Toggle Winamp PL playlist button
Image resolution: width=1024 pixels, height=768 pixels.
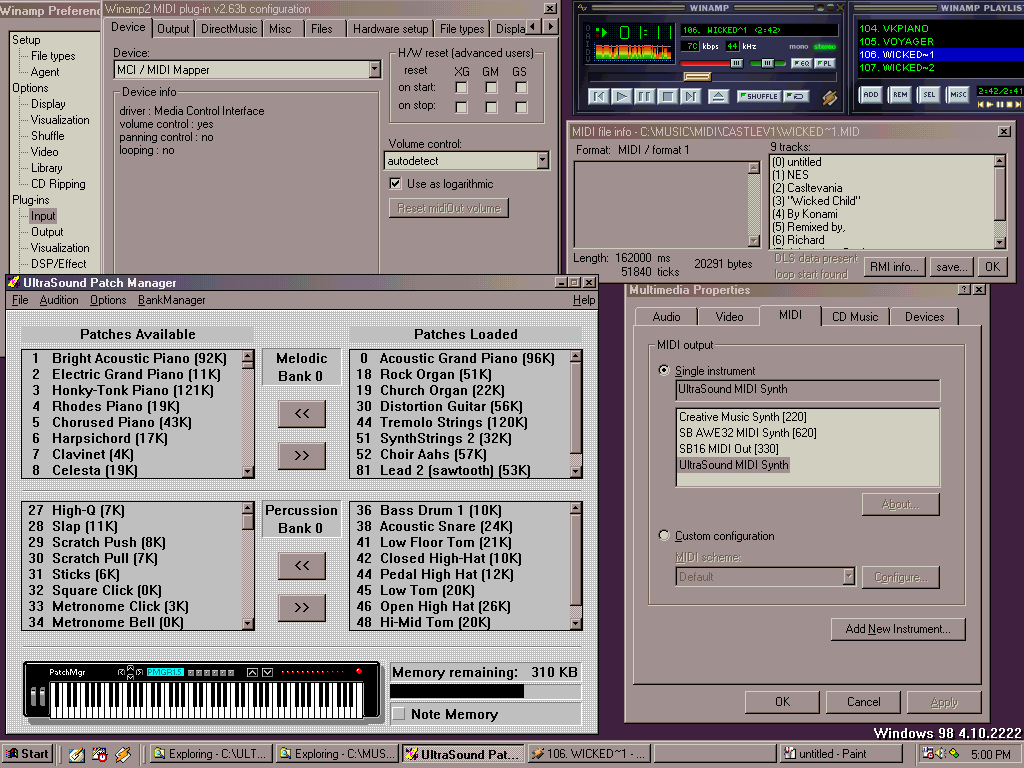(x=825, y=63)
